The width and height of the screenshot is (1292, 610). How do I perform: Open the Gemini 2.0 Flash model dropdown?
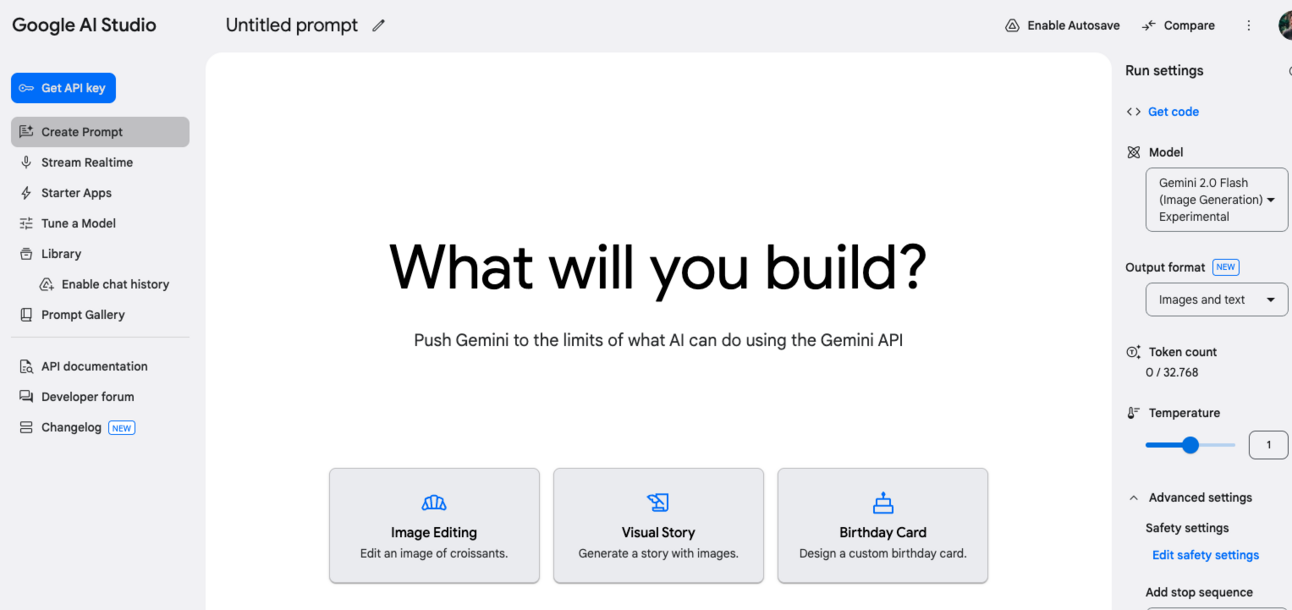click(1216, 200)
